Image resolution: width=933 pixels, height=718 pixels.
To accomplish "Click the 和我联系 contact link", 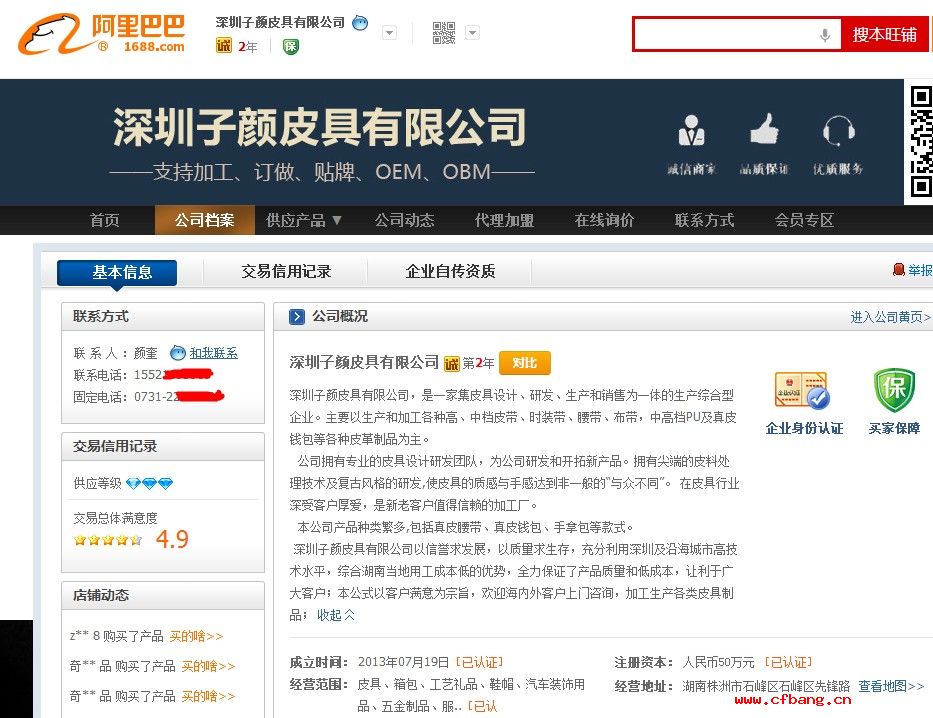I will click(214, 353).
